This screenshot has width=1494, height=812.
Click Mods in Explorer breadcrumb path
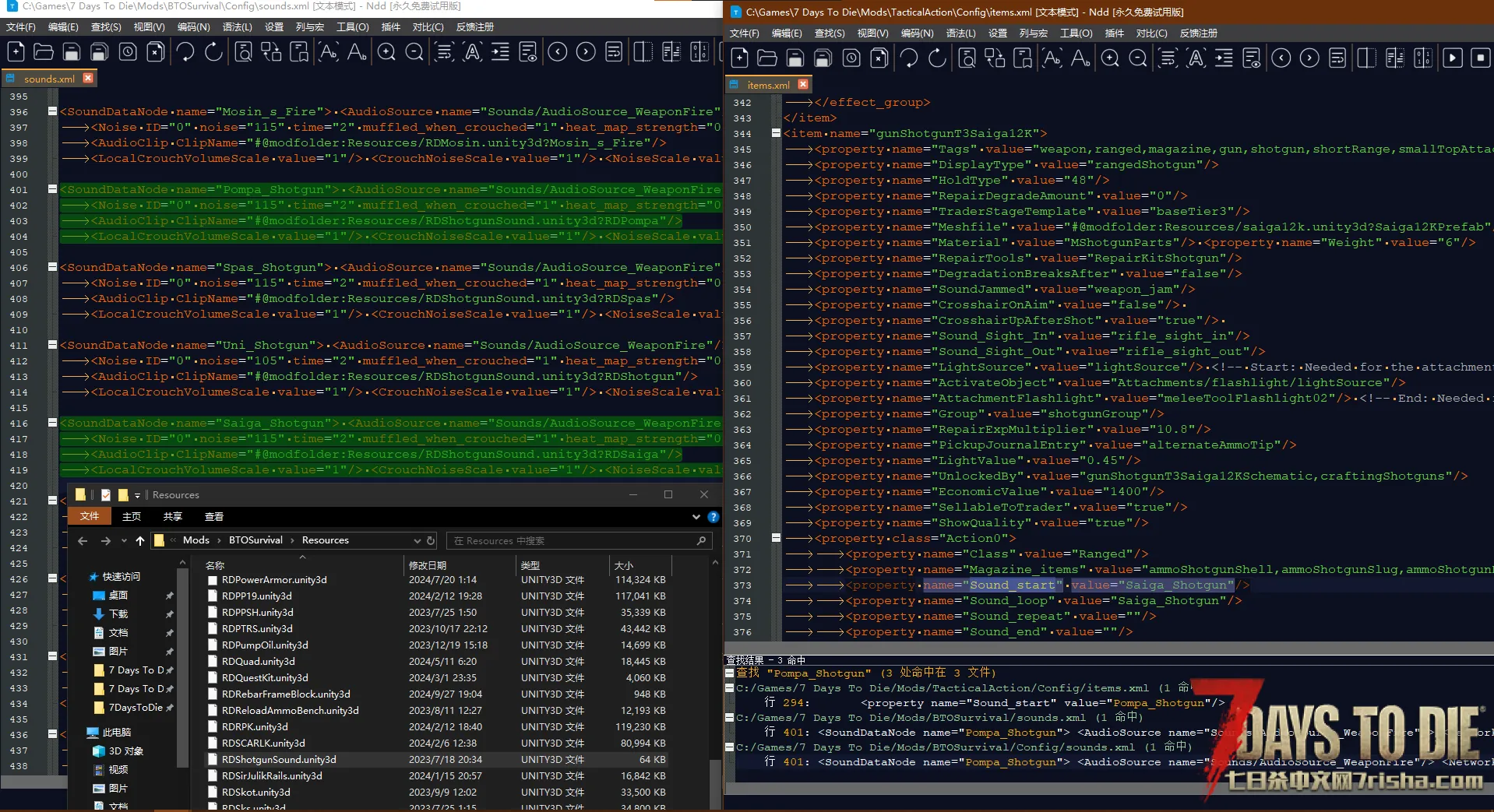pos(196,540)
